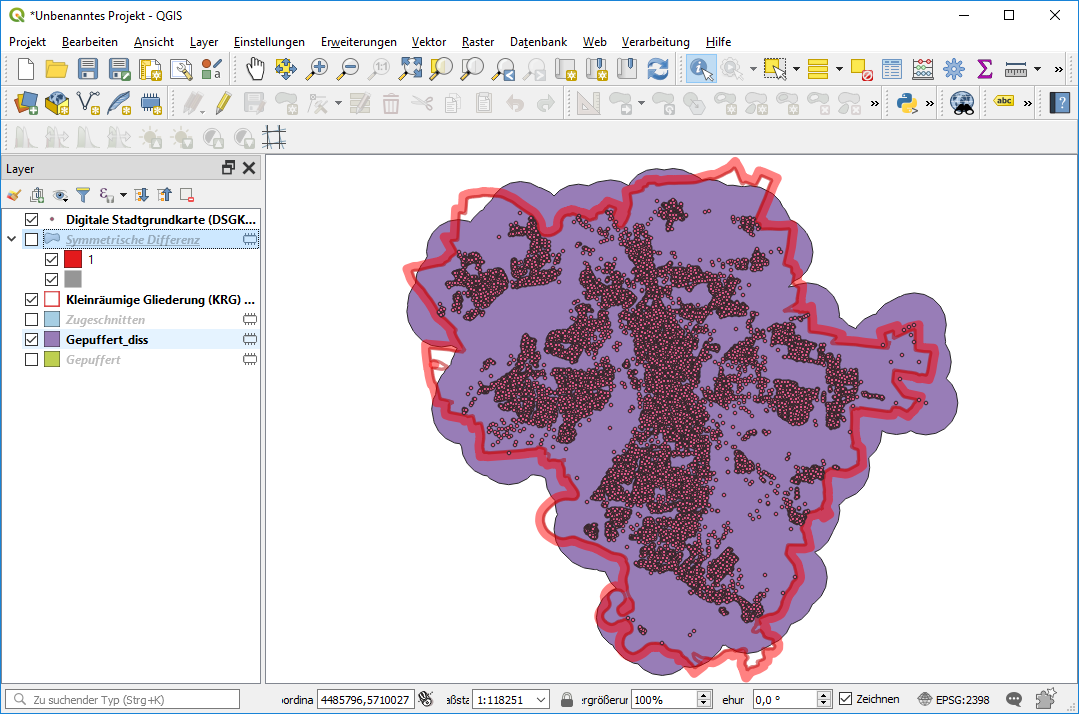Viewport: 1079px width, 714px height.
Task: Click Zoom Full extent icon
Action: [410, 69]
